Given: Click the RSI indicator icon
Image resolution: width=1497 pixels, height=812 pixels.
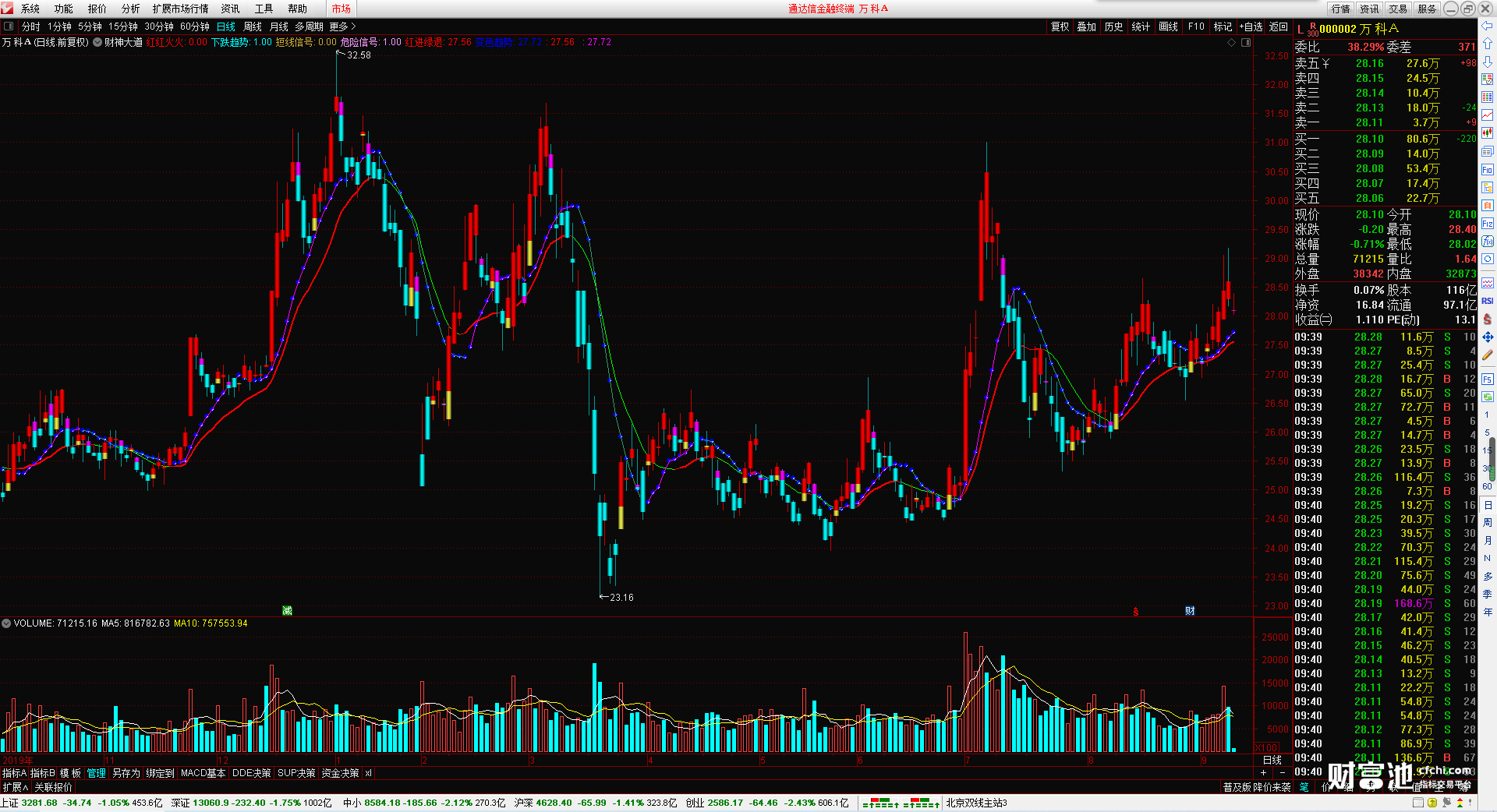Looking at the screenshot, I should click(1488, 301).
